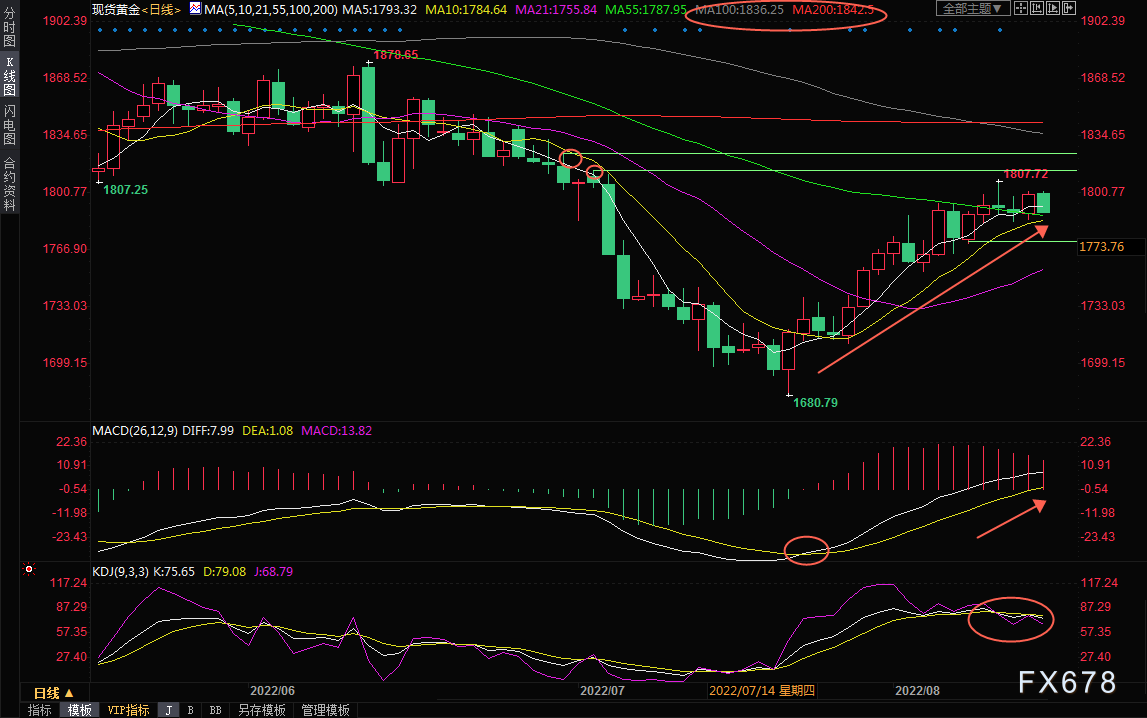Click the MA indicator chart icon
Screen dimensions: 1147x718
193,8
